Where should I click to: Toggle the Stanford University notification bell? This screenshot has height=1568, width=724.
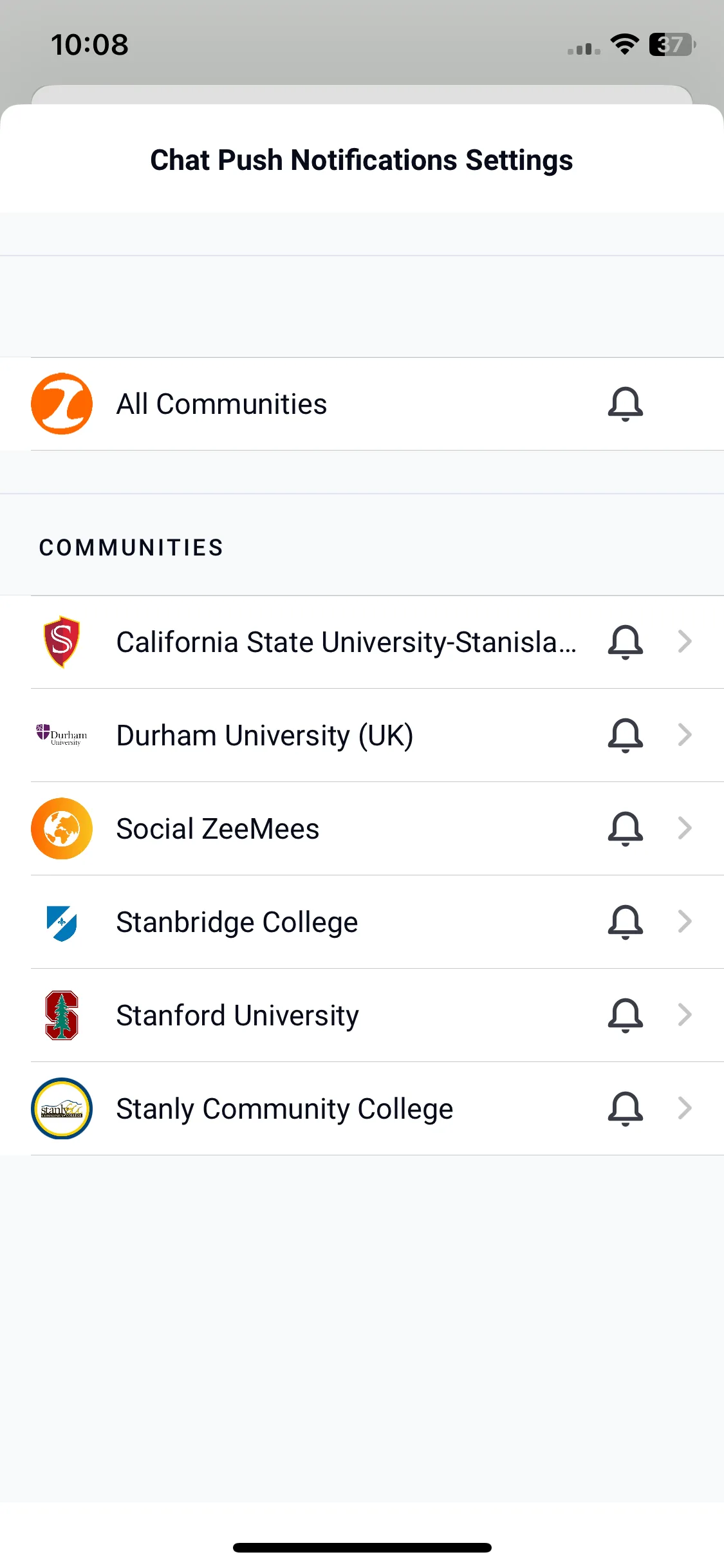(x=626, y=1015)
